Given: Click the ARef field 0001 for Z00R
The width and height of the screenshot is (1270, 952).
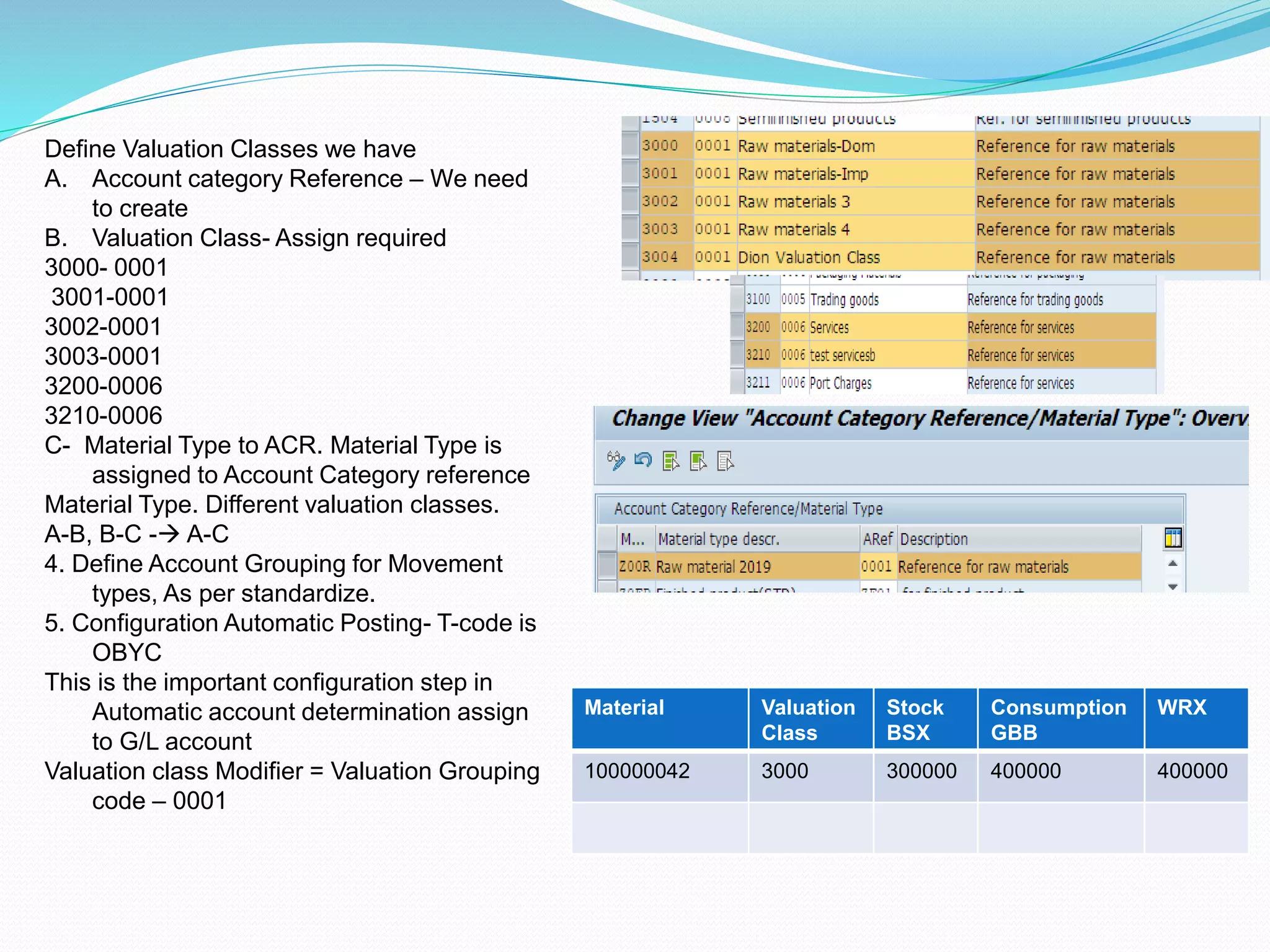Looking at the screenshot, I should (876, 566).
